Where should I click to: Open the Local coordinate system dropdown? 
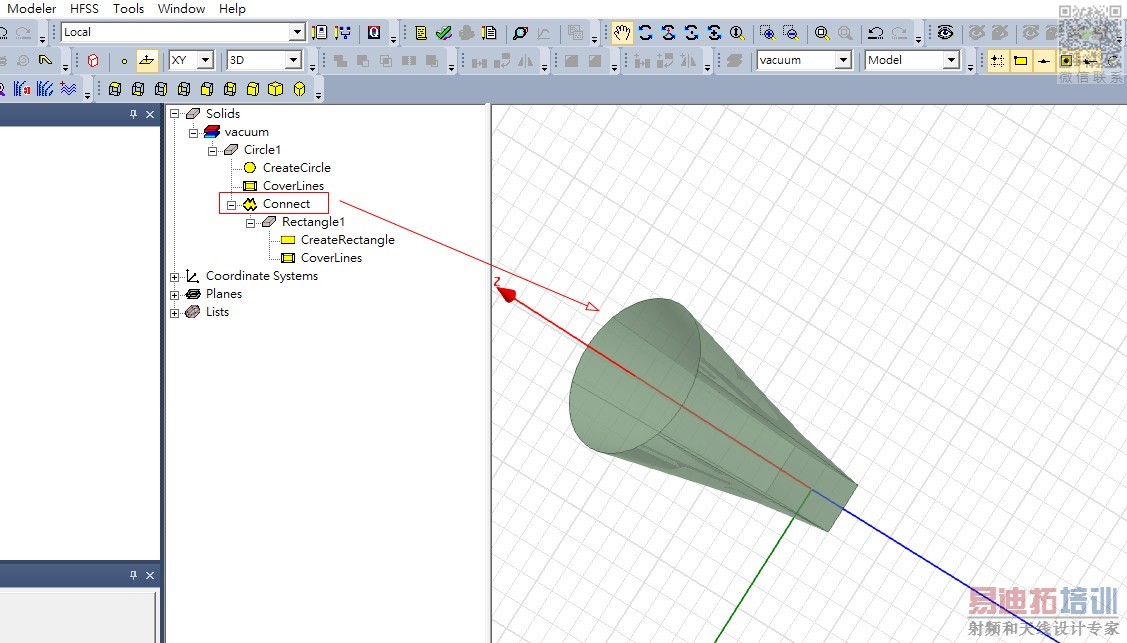coord(296,33)
